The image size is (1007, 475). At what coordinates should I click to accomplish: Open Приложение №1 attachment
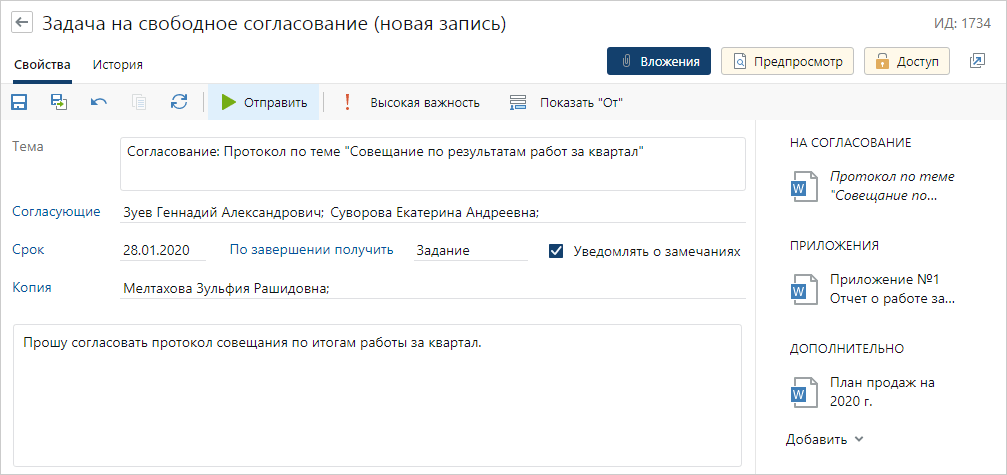892,289
